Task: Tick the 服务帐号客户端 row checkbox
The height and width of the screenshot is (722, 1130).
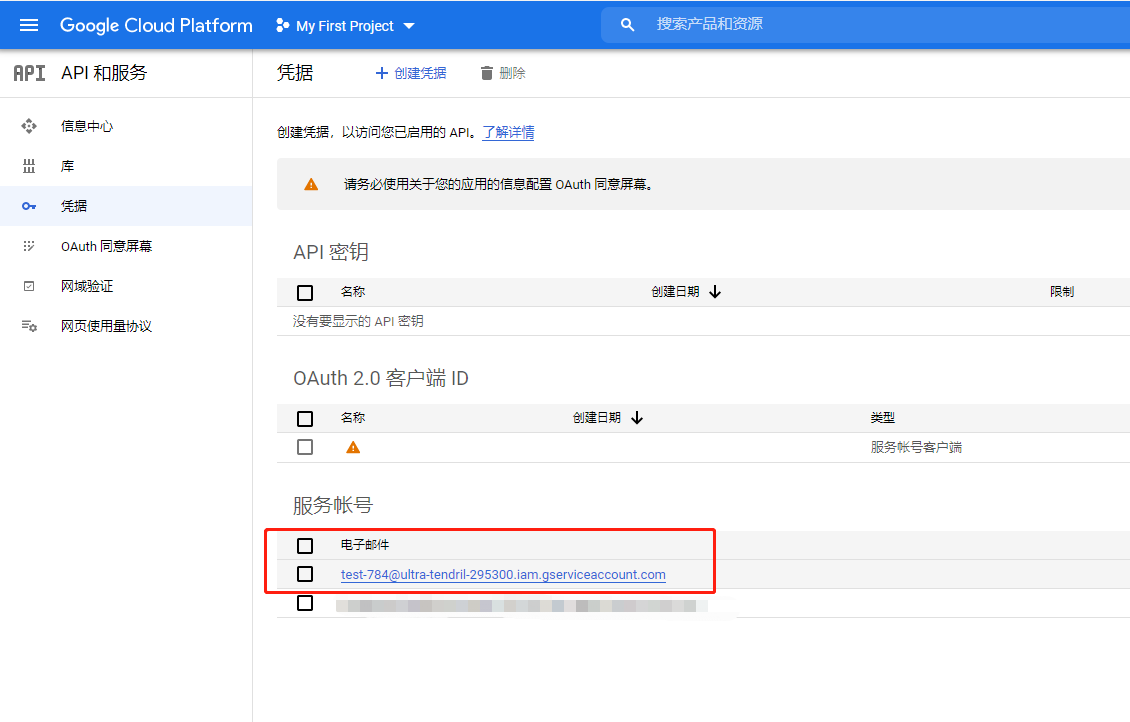Action: (x=305, y=447)
